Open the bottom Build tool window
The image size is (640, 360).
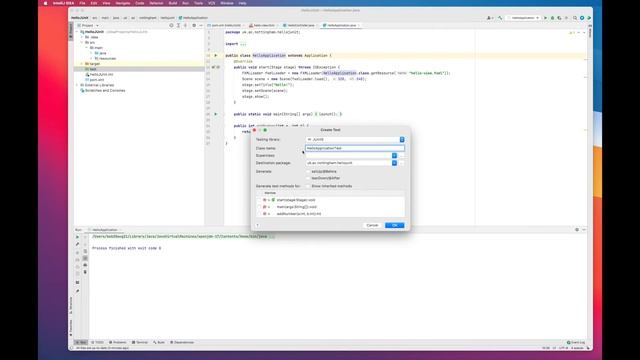pyautogui.click(x=159, y=342)
